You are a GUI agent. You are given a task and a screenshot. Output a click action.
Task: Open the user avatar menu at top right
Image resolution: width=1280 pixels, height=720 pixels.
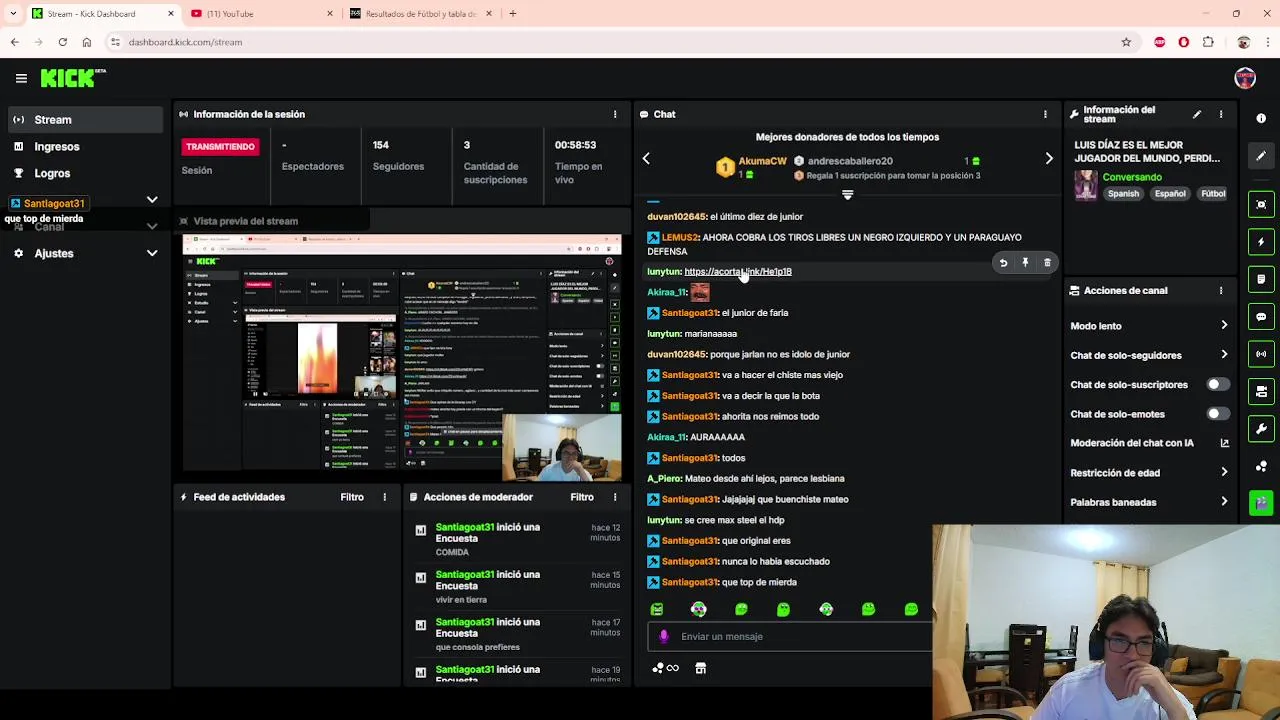[x=1245, y=78]
